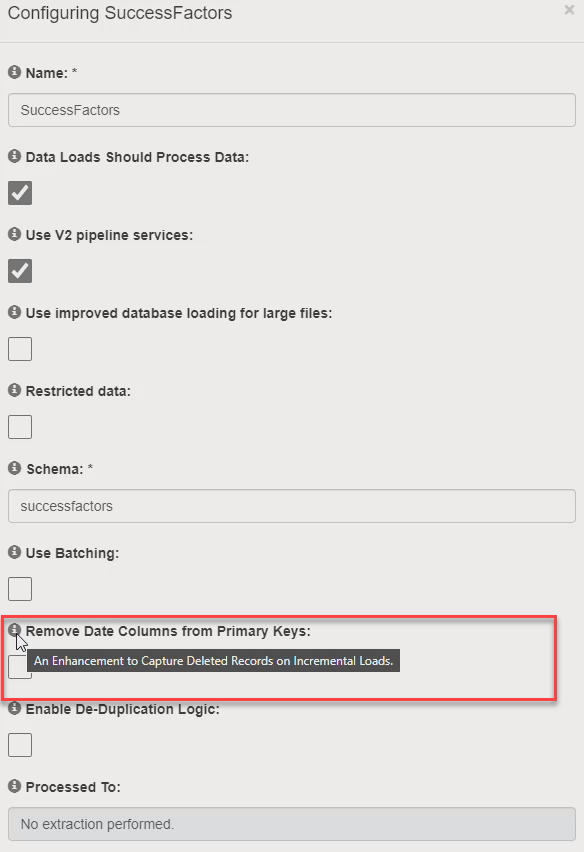Tick the Enable De-Duplication Logic checkbox

tap(20, 745)
